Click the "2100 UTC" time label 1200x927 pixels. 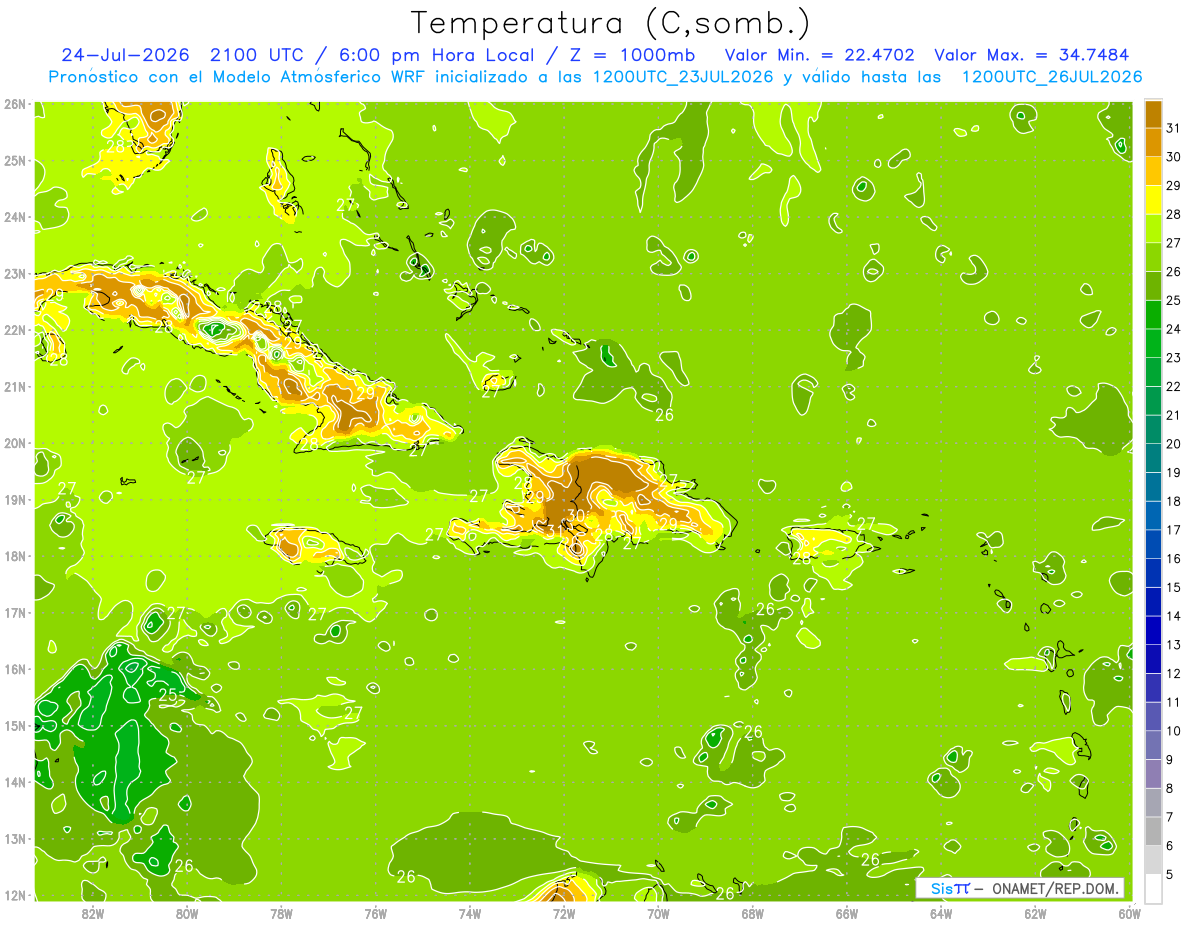tap(256, 55)
